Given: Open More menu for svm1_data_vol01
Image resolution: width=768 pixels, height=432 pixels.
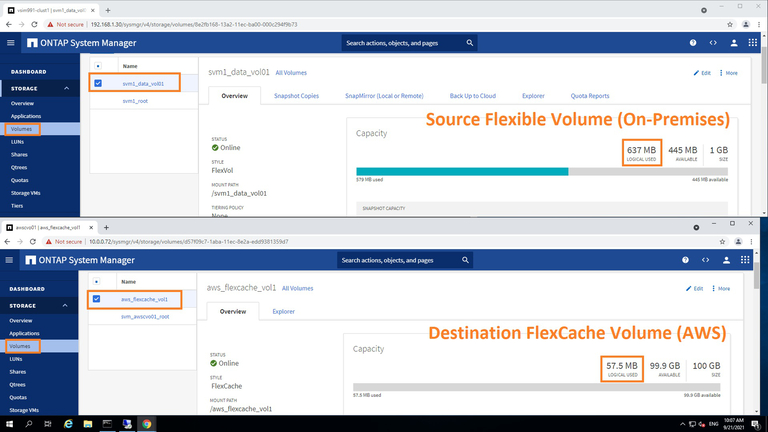Looking at the screenshot, I should (x=727, y=73).
